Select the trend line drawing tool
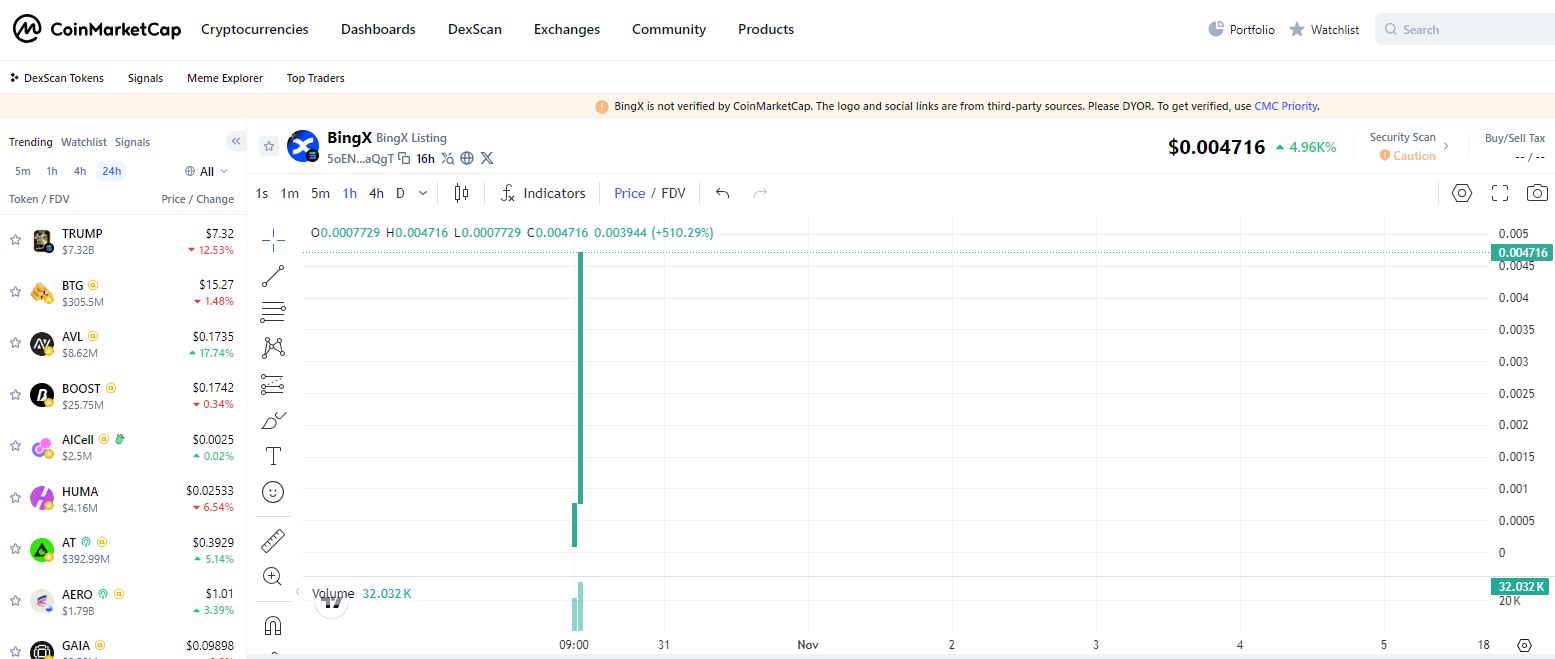Image resolution: width=1555 pixels, height=659 pixels. click(x=273, y=276)
